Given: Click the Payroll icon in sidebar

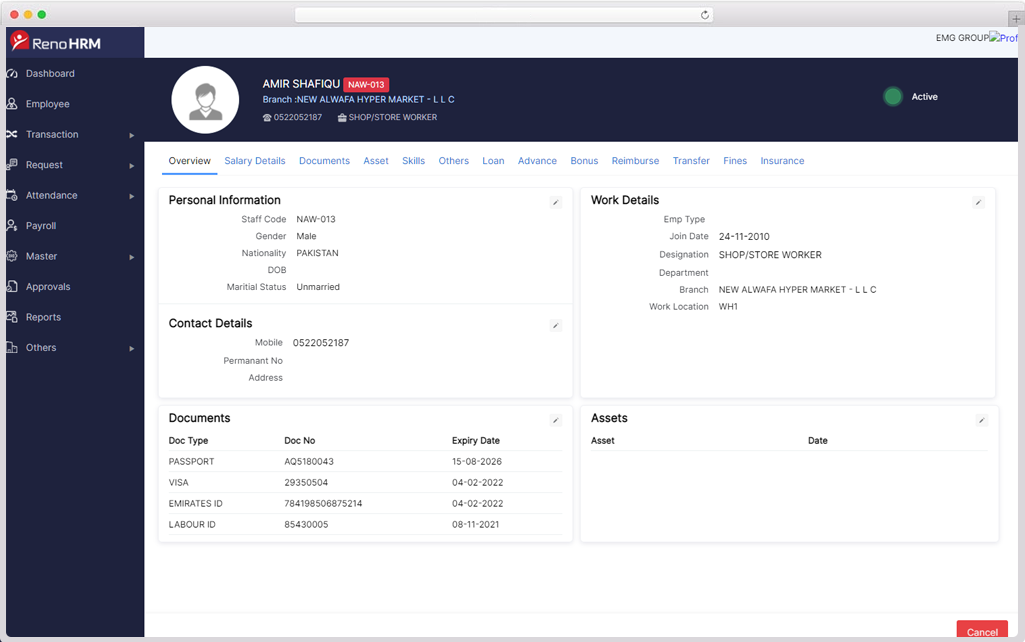Looking at the screenshot, I should 12,226.
